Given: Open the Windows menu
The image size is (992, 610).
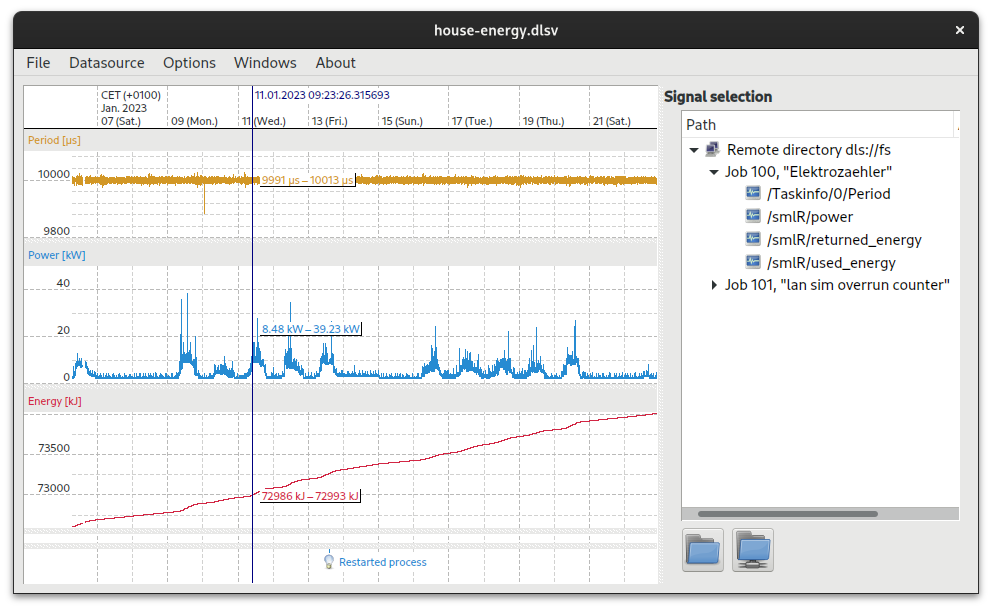Looking at the screenshot, I should [265, 62].
